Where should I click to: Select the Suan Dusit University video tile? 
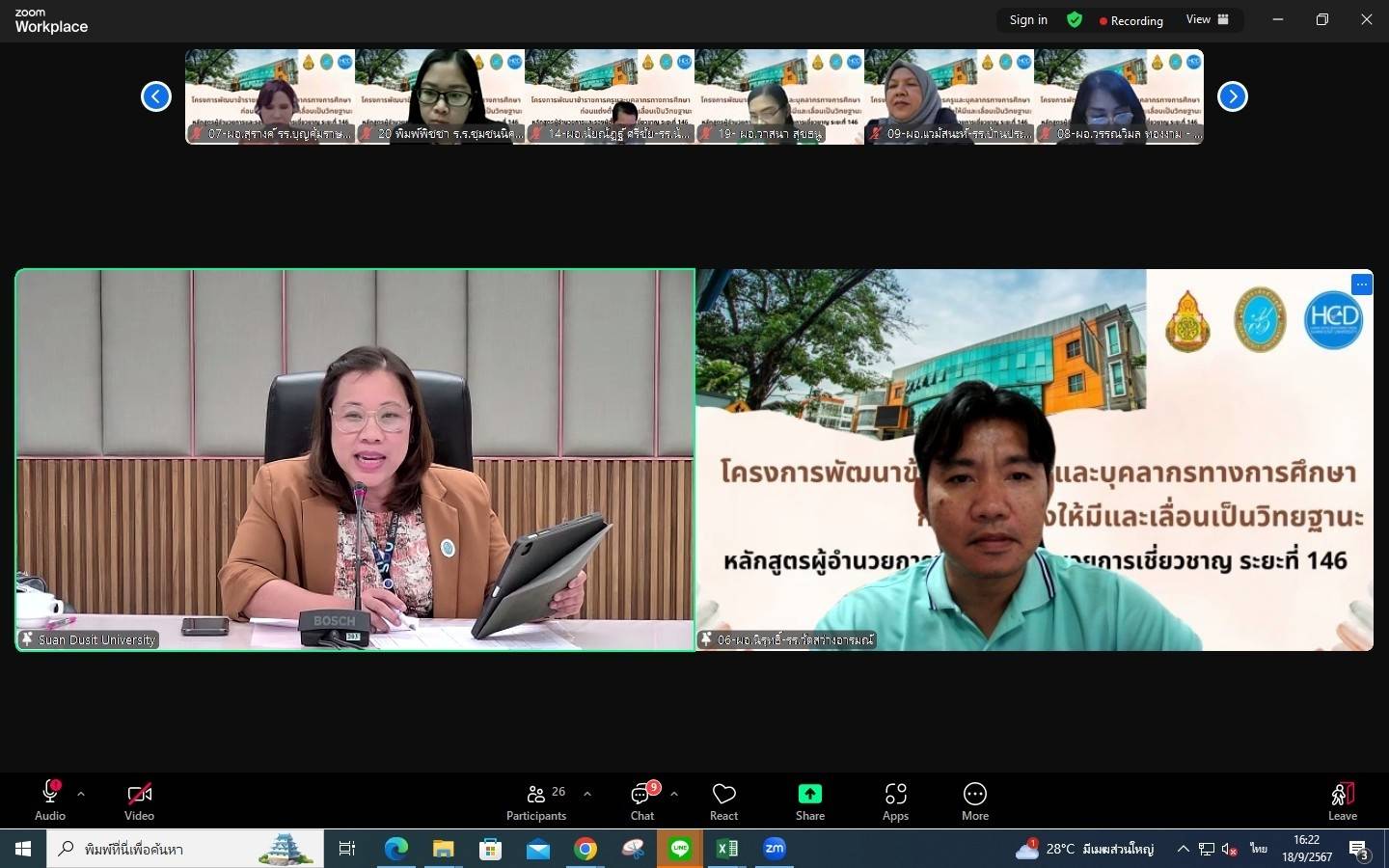tap(355, 459)
